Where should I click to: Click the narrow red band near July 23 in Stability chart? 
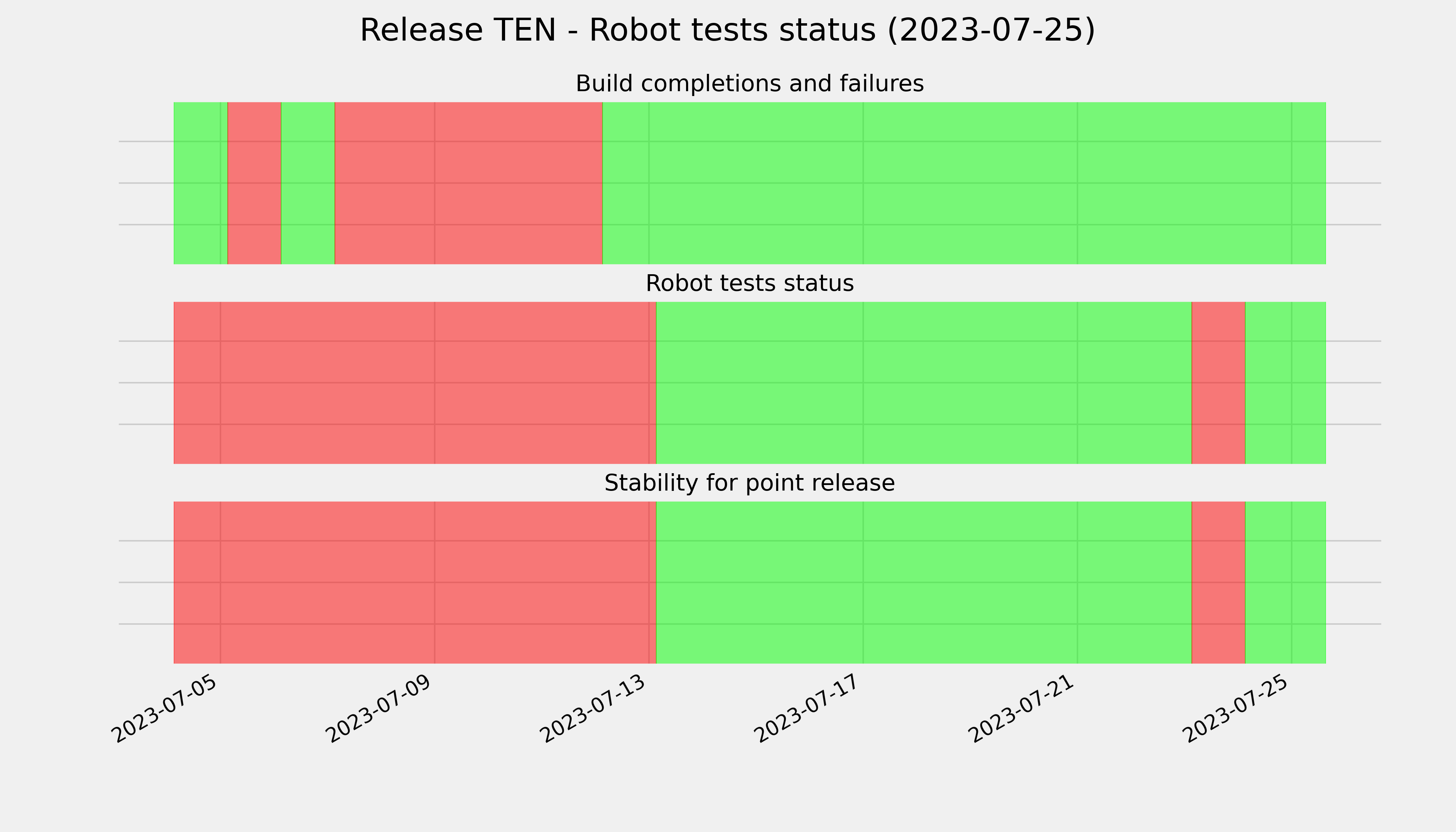[x=1218, y=582]
